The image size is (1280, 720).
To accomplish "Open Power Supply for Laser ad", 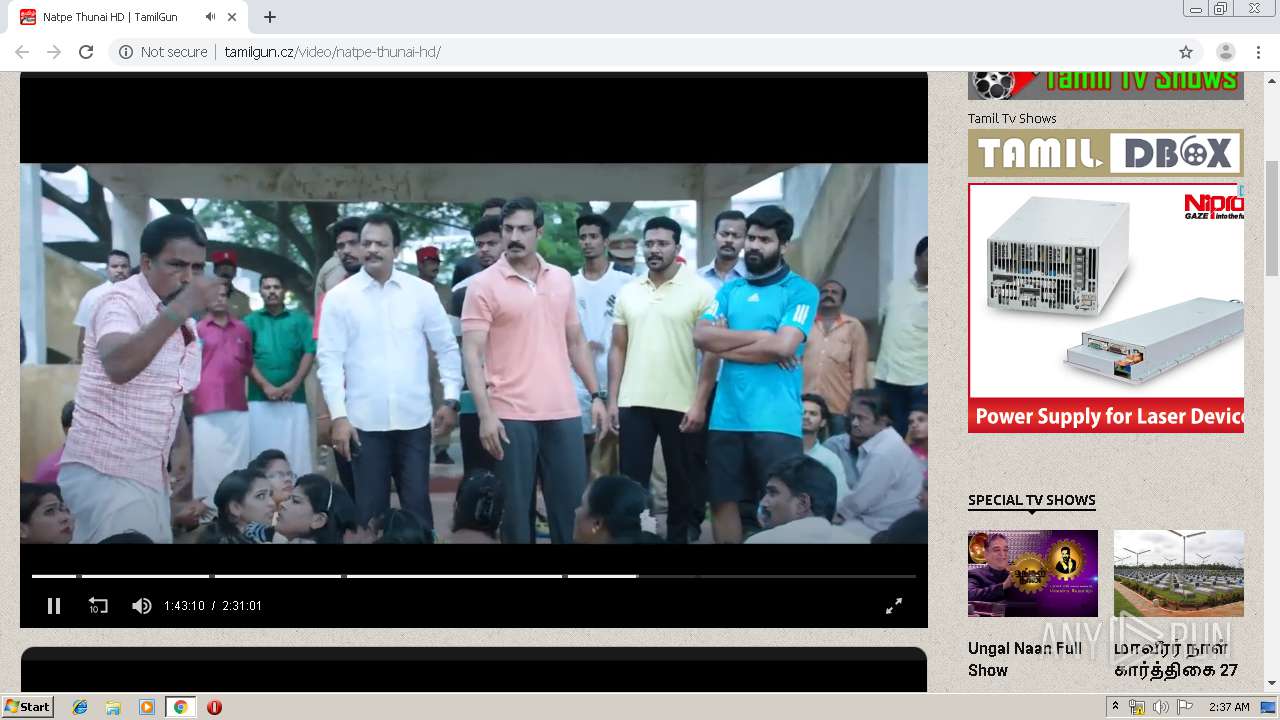I will pos(1105,308).
